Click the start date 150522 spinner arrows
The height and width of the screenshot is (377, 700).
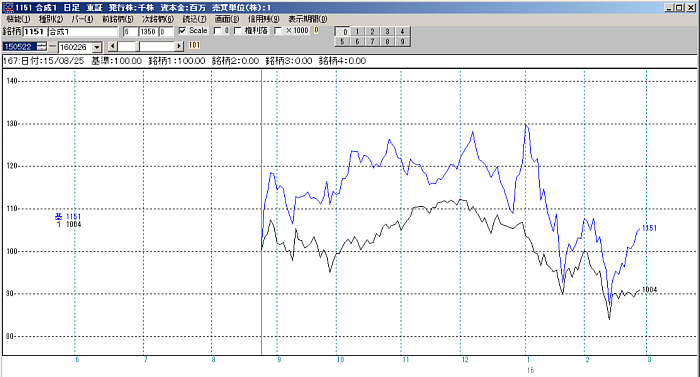(42, 46)
